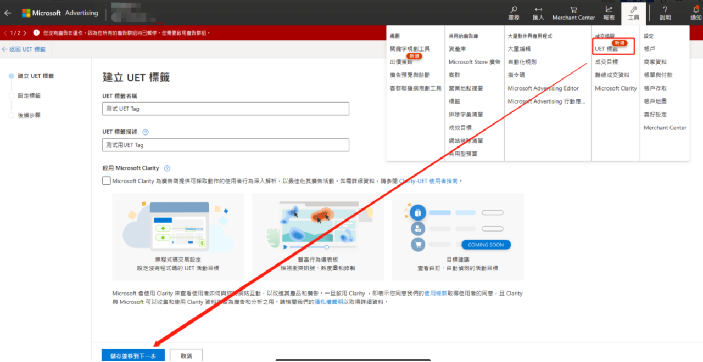Open 自動化規則 menu item
The height and width of the screenshot is (362, 703).
[522, 62]
